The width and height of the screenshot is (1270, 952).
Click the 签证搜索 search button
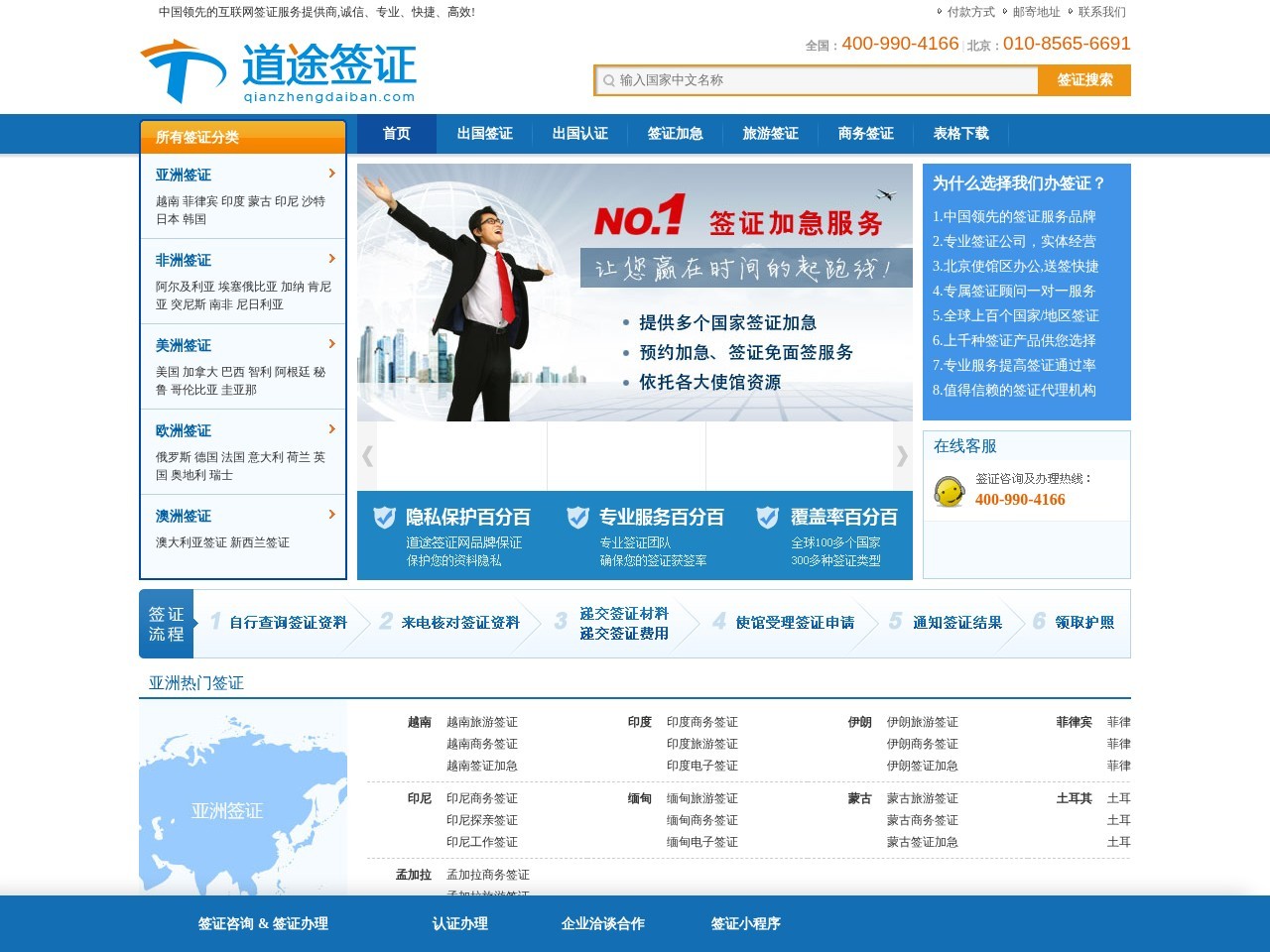click(1085, 80)
